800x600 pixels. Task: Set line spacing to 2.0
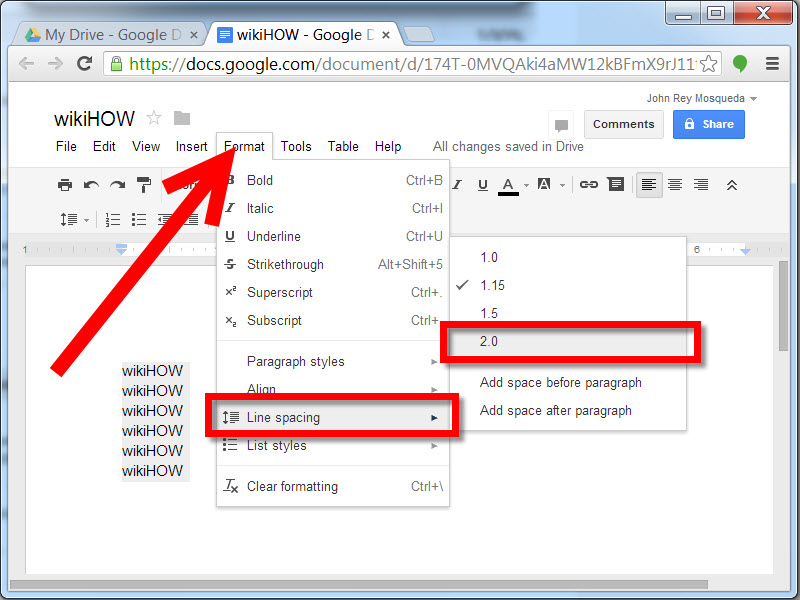(568, 341)
